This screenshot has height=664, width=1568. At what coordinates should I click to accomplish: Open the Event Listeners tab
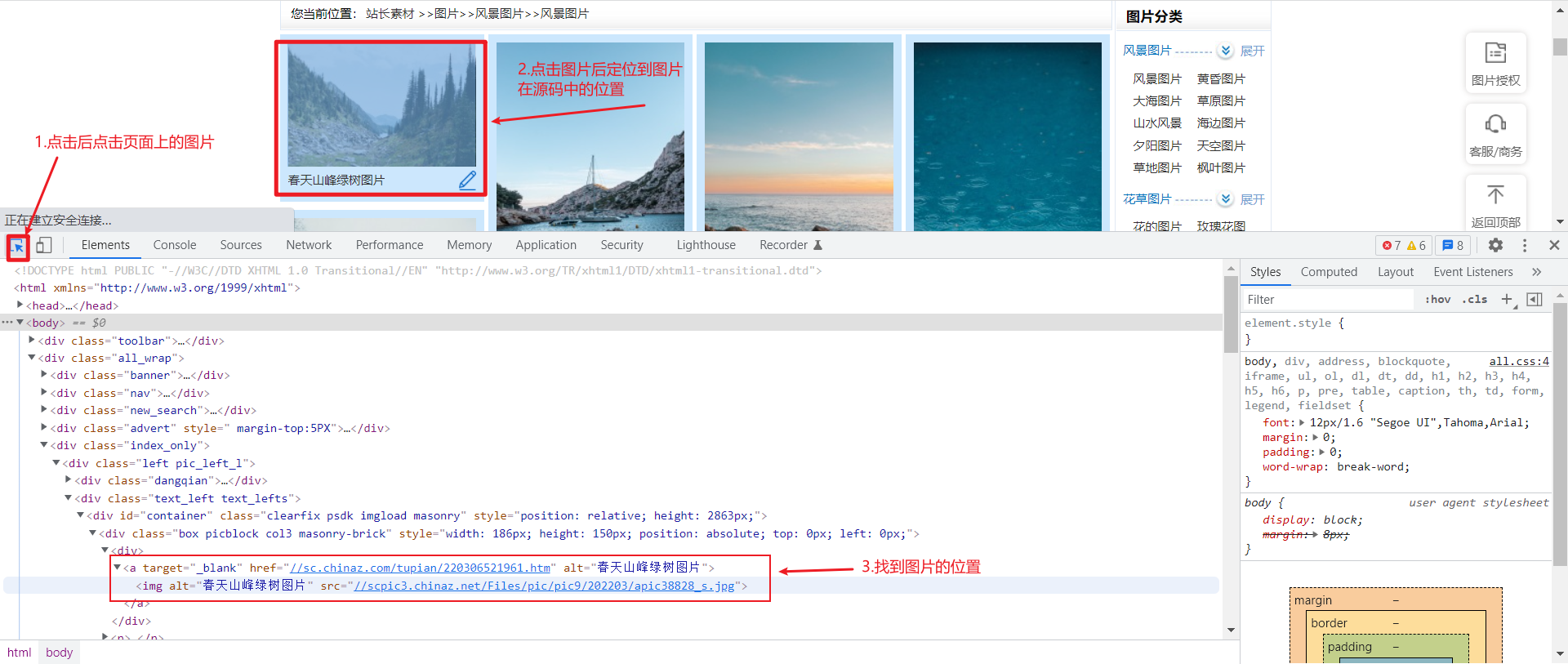click(1473, 272)
